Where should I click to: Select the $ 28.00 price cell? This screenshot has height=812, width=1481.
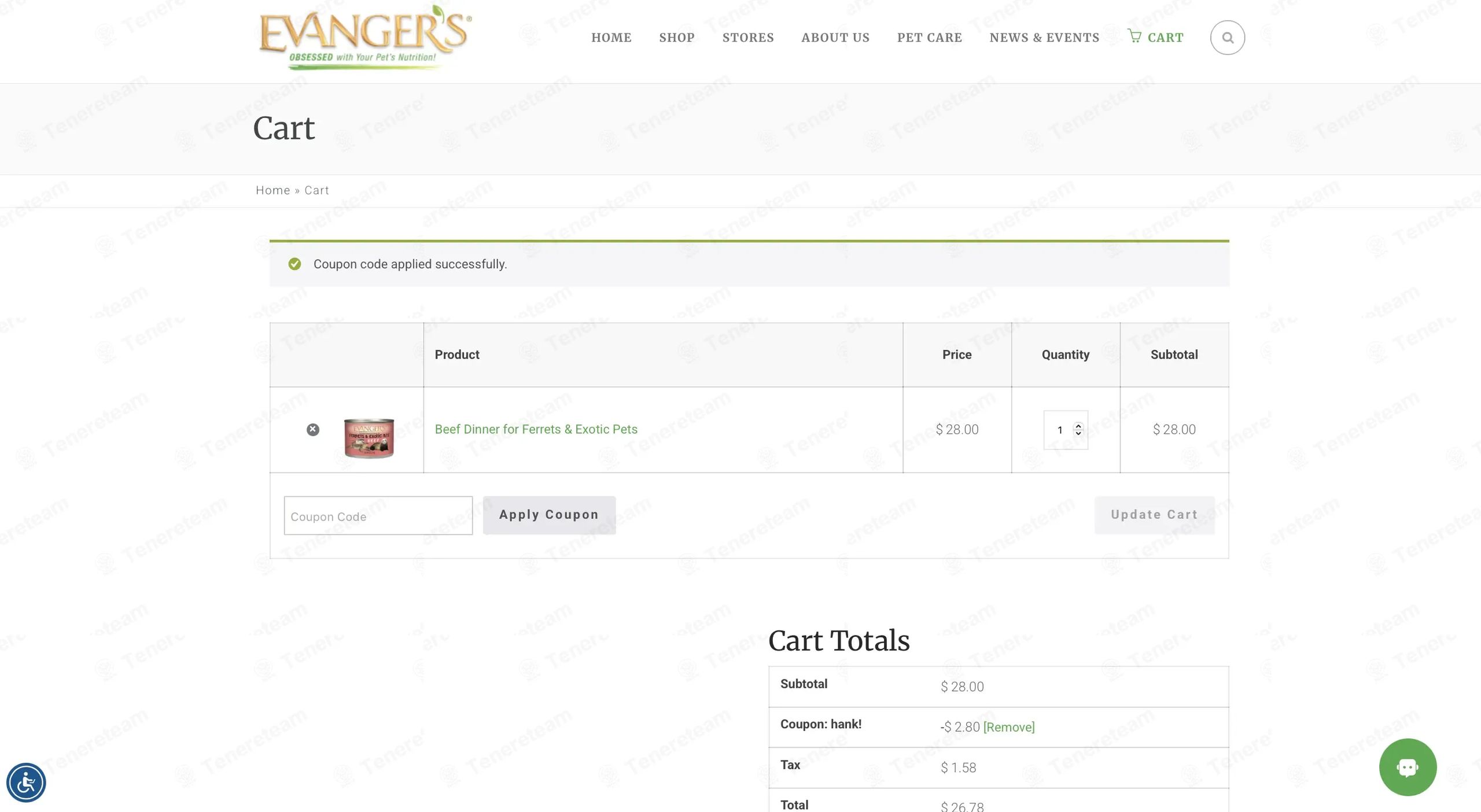[957, 430]
